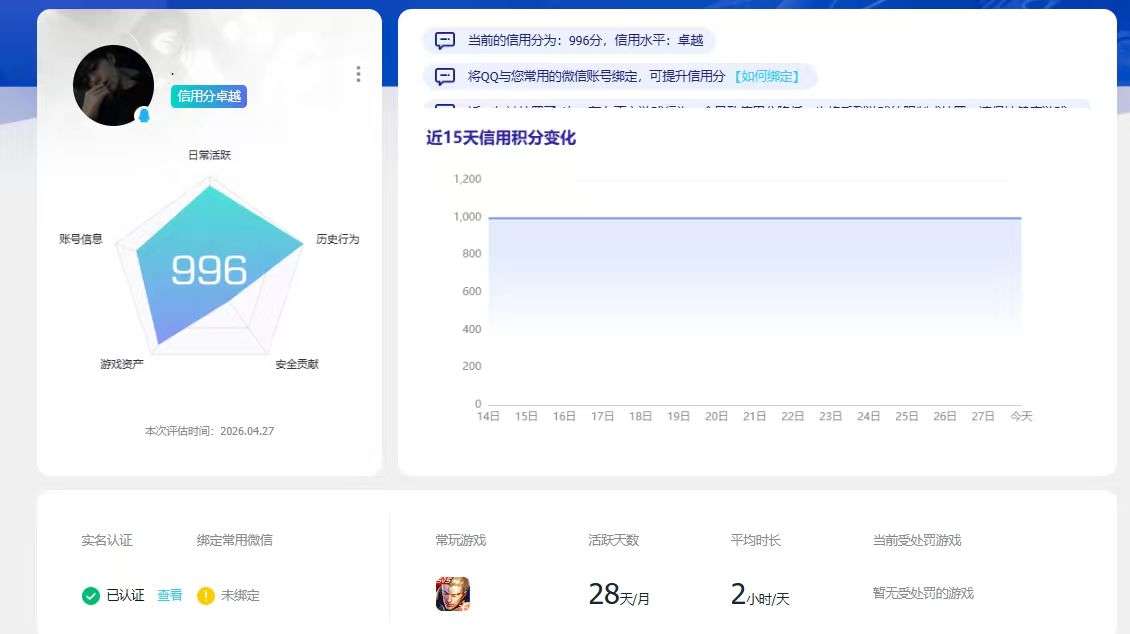Click the 安全贡献 radar axis label

(x=298, y=364)
